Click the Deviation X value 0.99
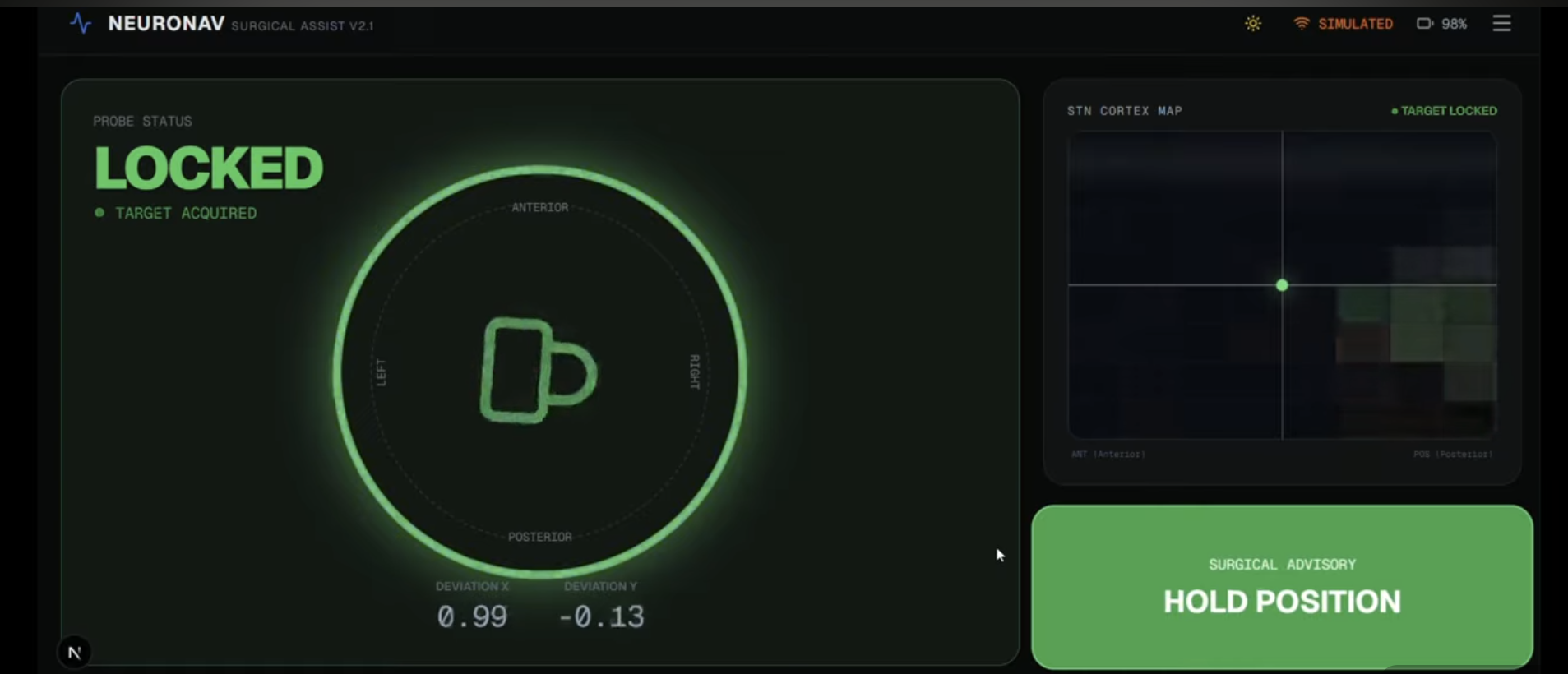The width and height of the screenshot is (1568, 674). (x=472, y=616)
